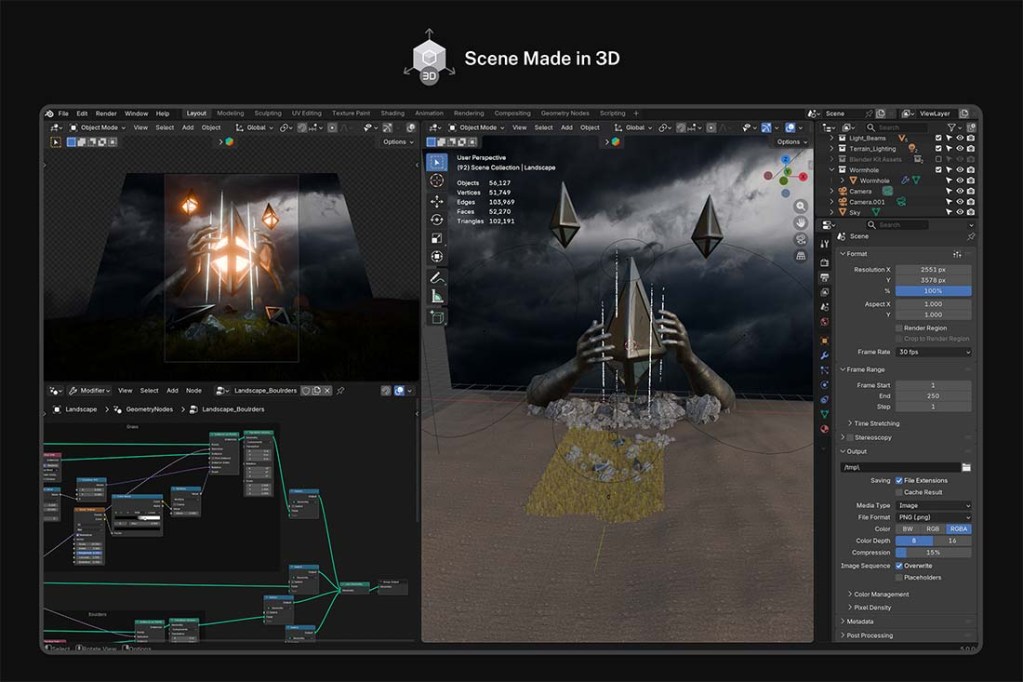Open the Frame Rate dropdown
Viewport: 1023px width, 682px height.
[934, 352]
